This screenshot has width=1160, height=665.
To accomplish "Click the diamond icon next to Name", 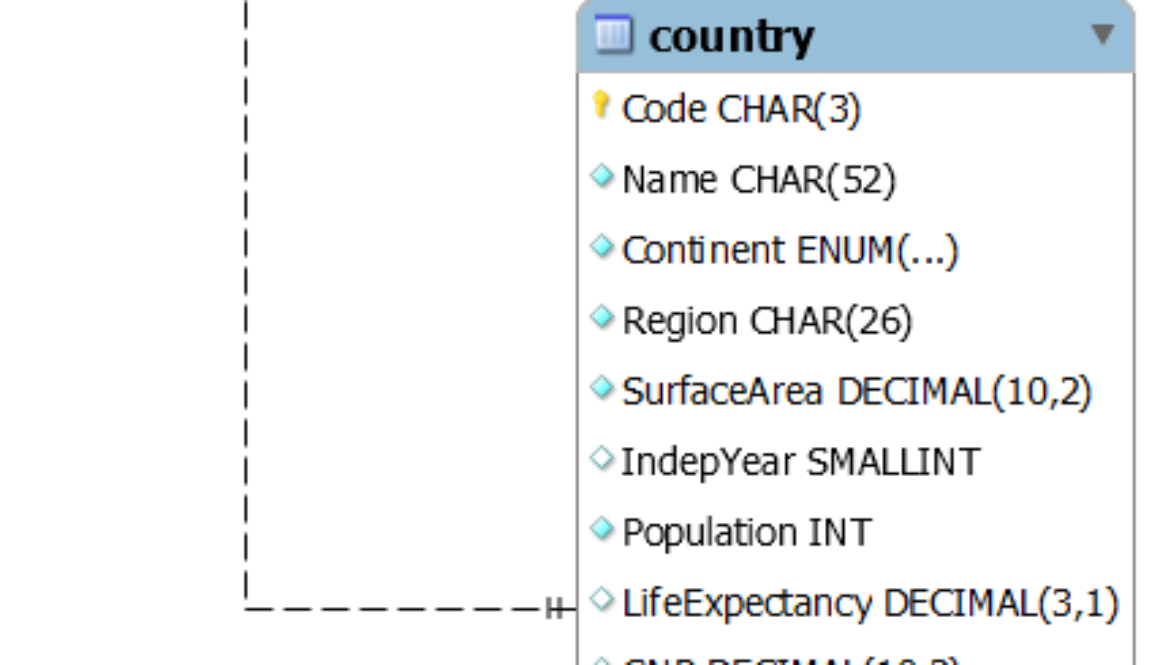I will (601, 177).
